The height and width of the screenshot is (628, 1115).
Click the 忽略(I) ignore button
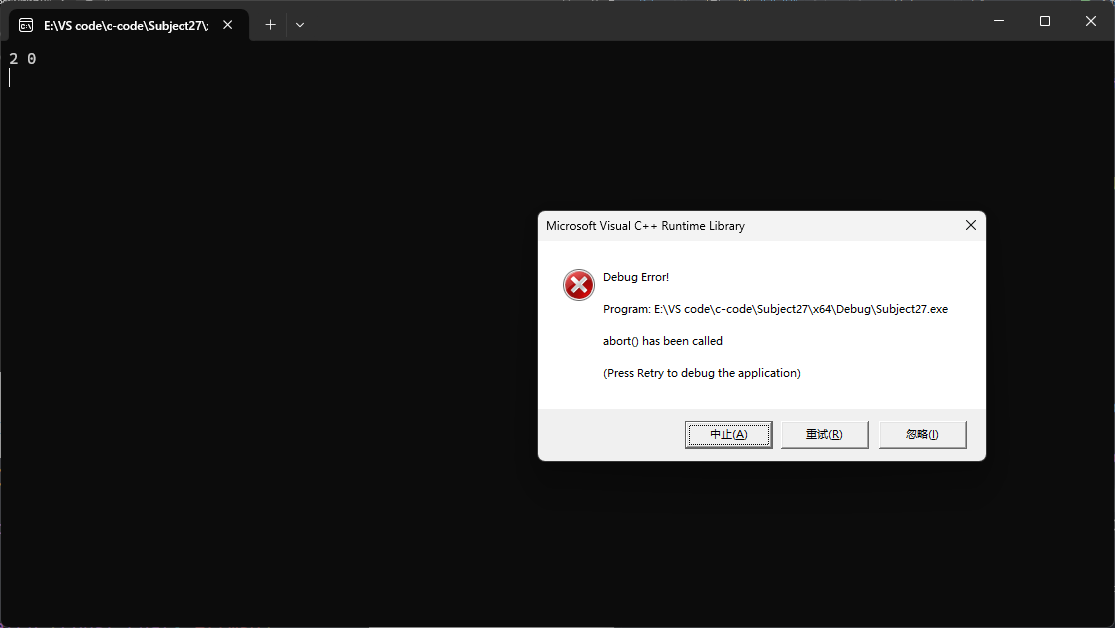point(922,435)
